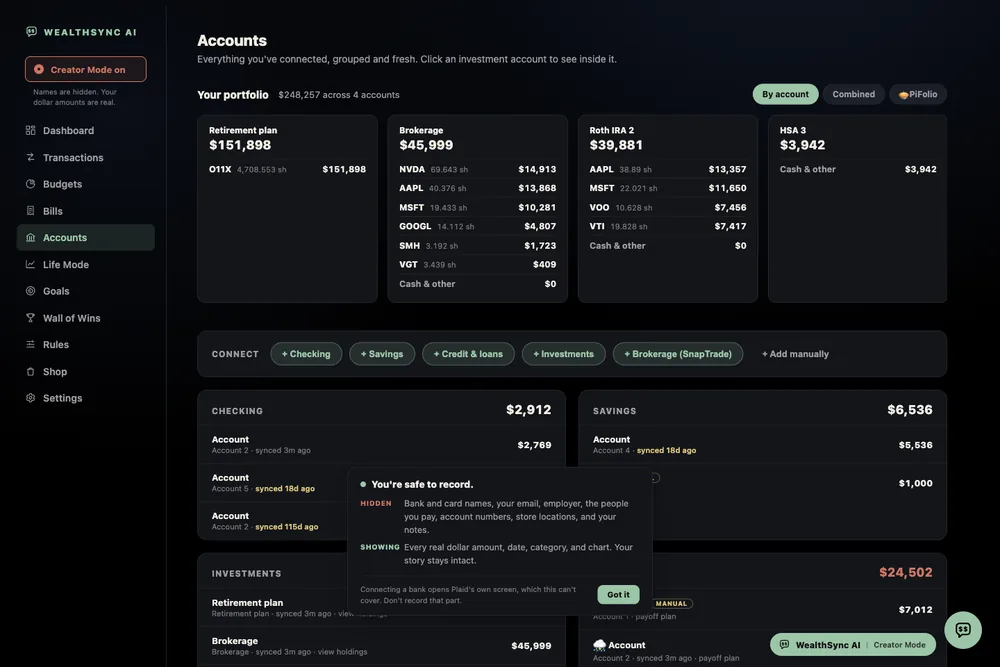Click view holdings link under Brokerage
1000x667 pixels.
pos(342,652)
